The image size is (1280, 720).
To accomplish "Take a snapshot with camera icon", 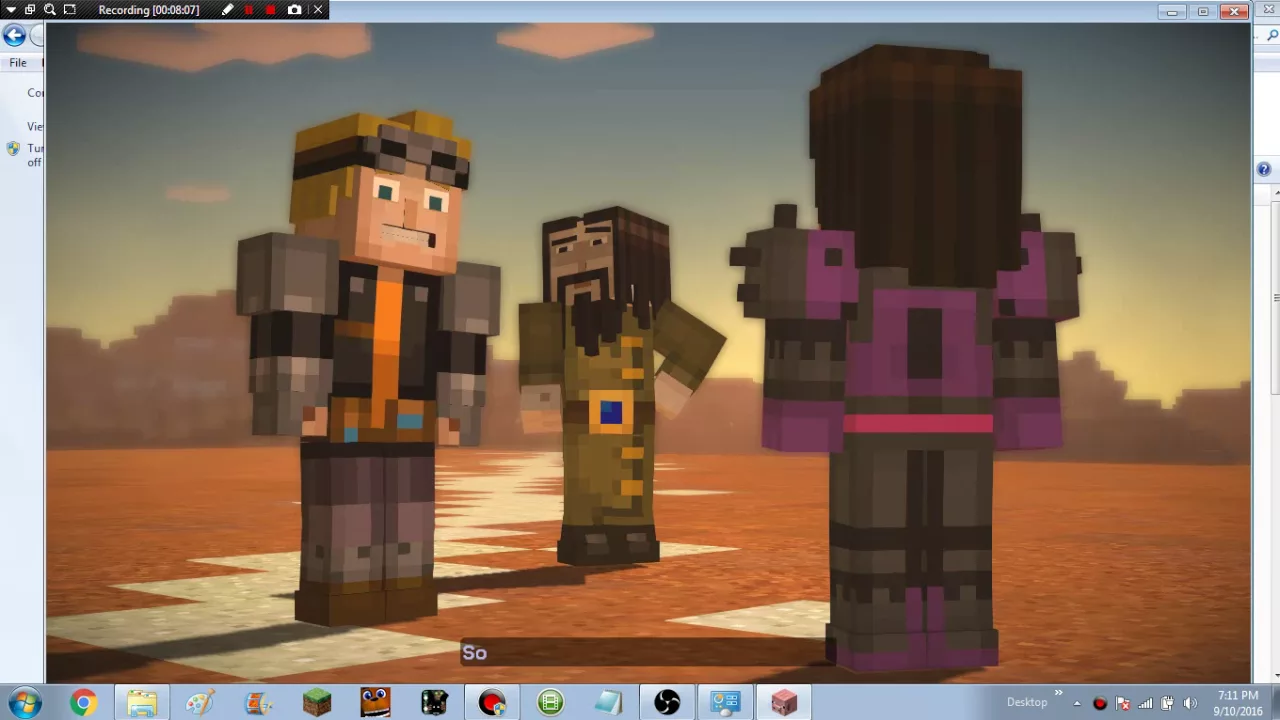I will click(x=294, y=10).
